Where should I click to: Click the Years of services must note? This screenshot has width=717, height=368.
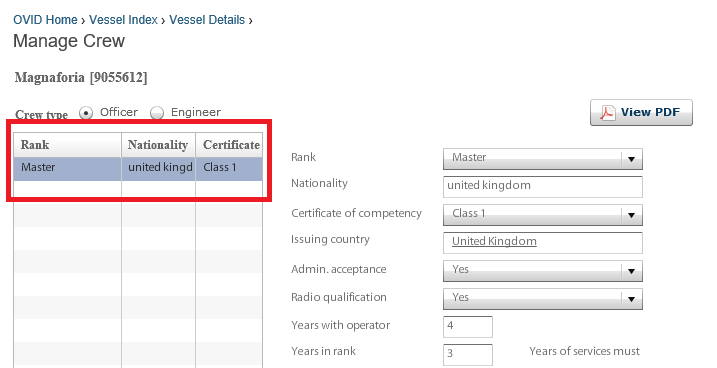(x=584, y=351)
